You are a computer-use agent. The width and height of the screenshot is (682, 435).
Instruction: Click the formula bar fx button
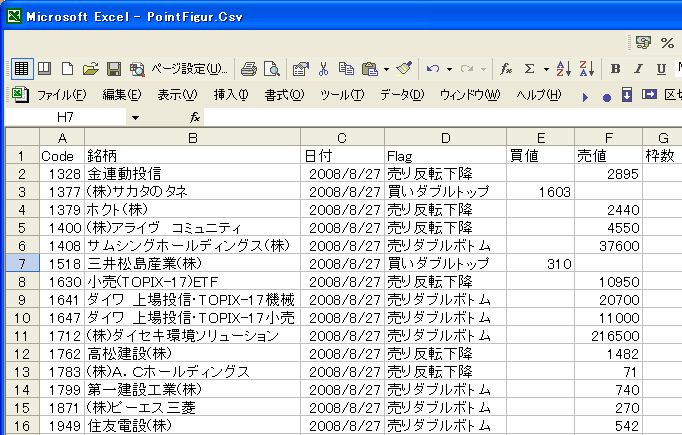pyautogui.click(x=194, y=117)
